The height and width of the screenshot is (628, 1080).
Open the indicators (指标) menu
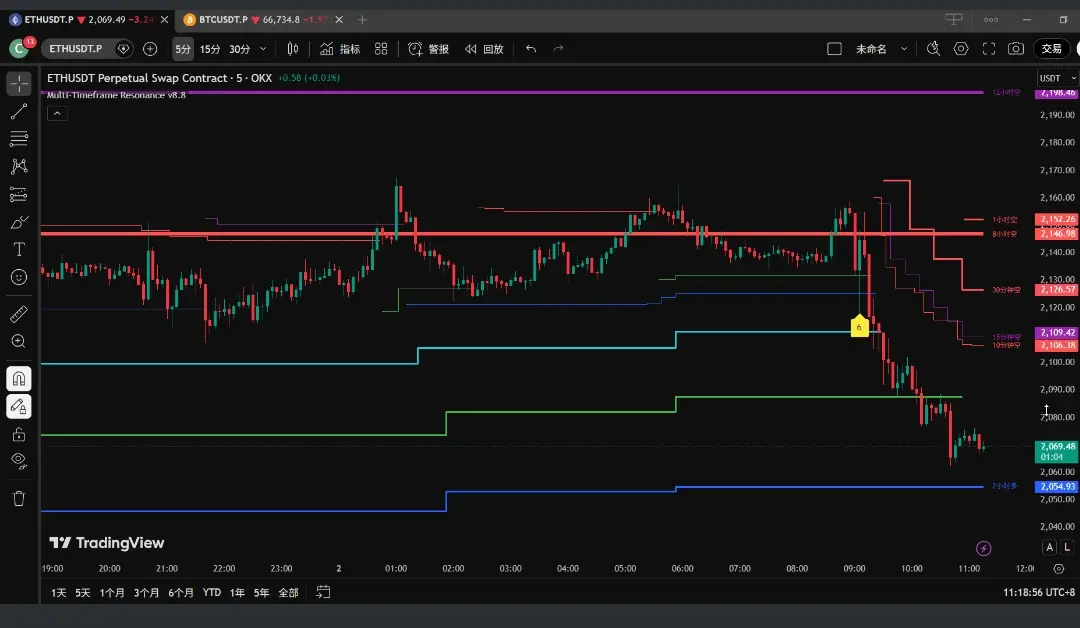click(340, 49)
